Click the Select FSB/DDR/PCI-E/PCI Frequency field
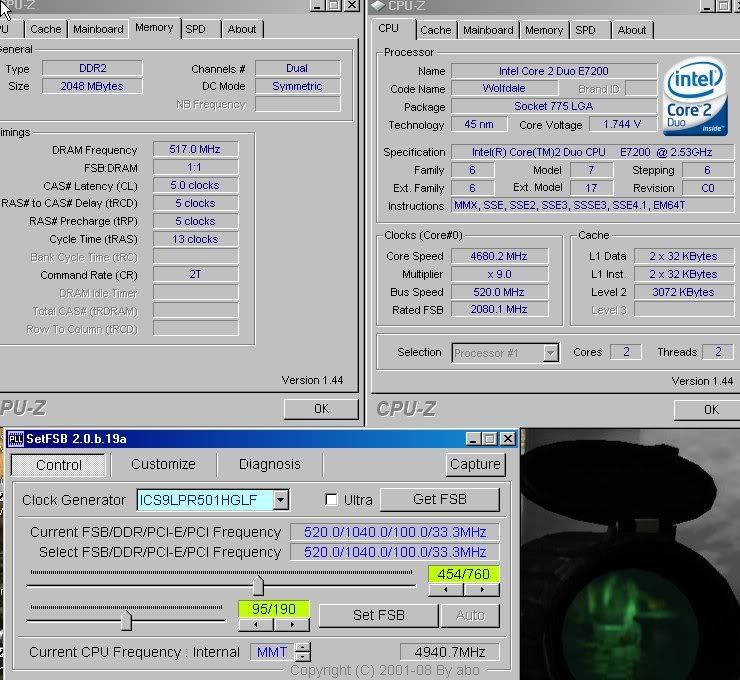The image size is (740, 680). [x=395, y=552]
